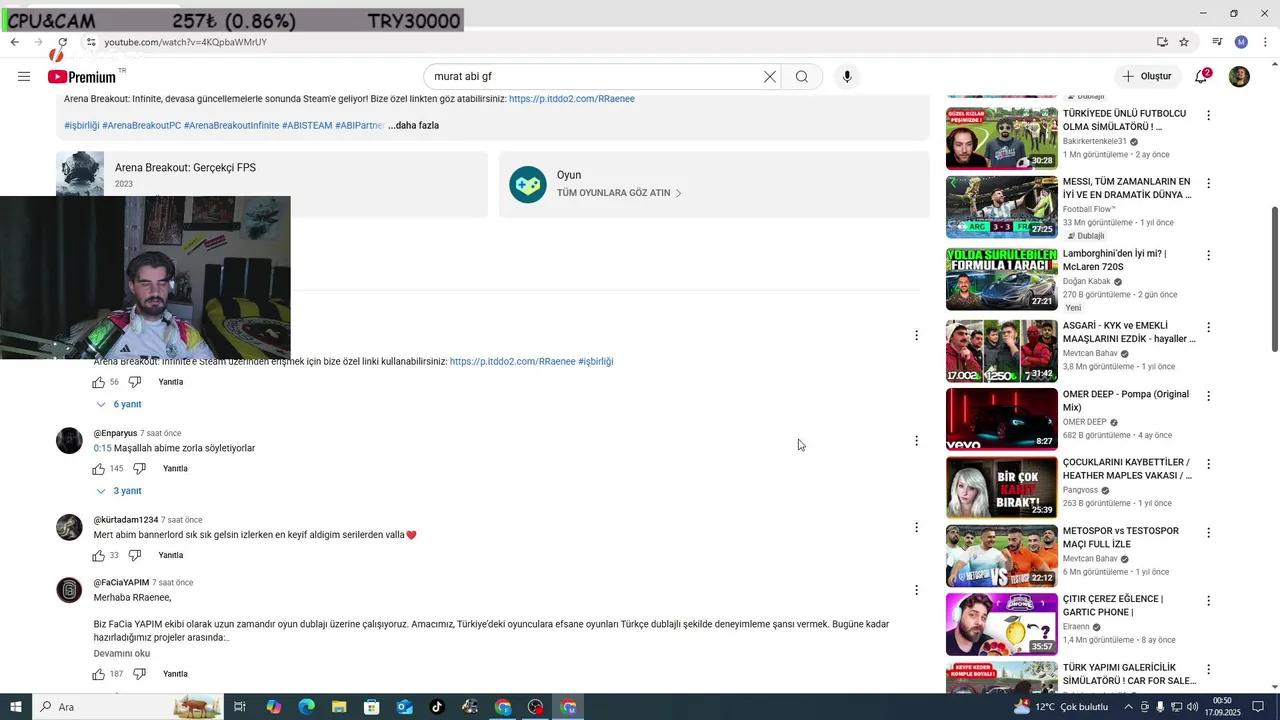Open the install app icon in address bar
The image size is (1280, 720).
[1162, 42]
